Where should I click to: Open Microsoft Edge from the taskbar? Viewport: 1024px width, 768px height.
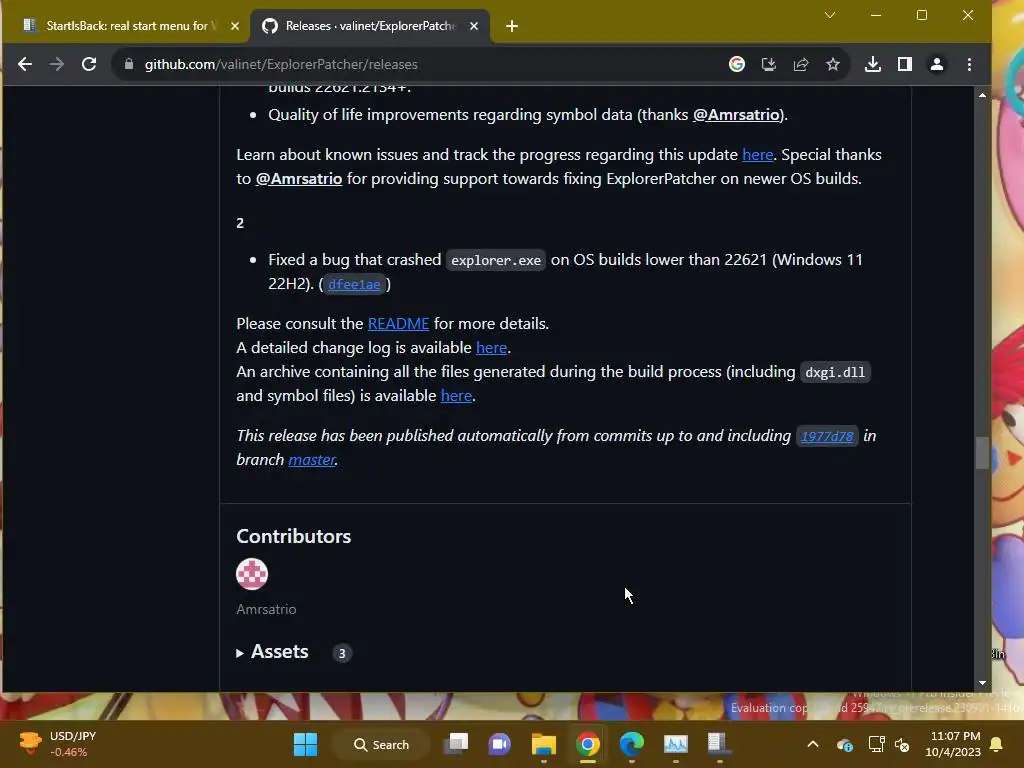[632, 744]
